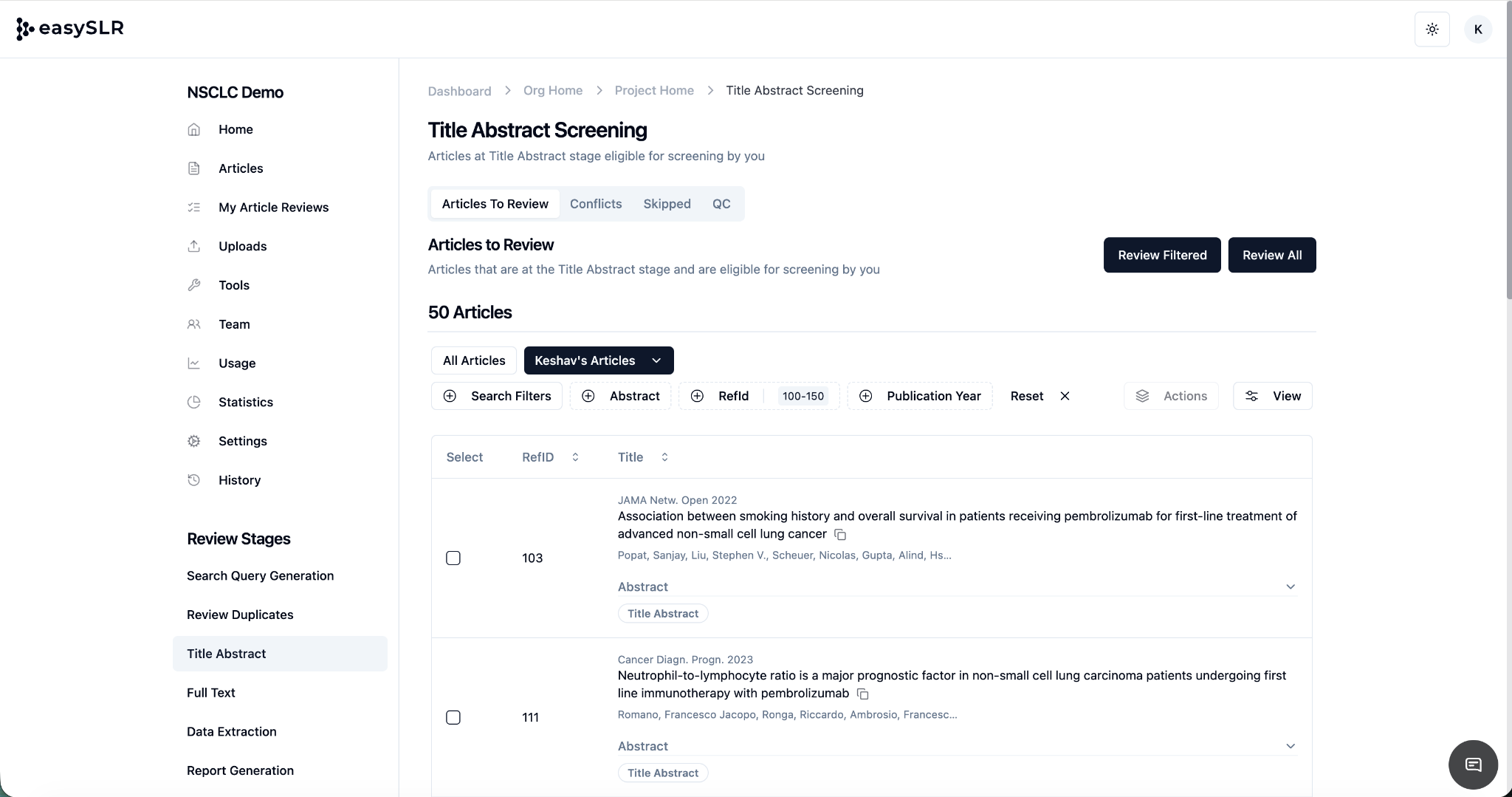Select checkbox for article 103
Screen dimensions: 1512x797
click(x=453, y=558)
